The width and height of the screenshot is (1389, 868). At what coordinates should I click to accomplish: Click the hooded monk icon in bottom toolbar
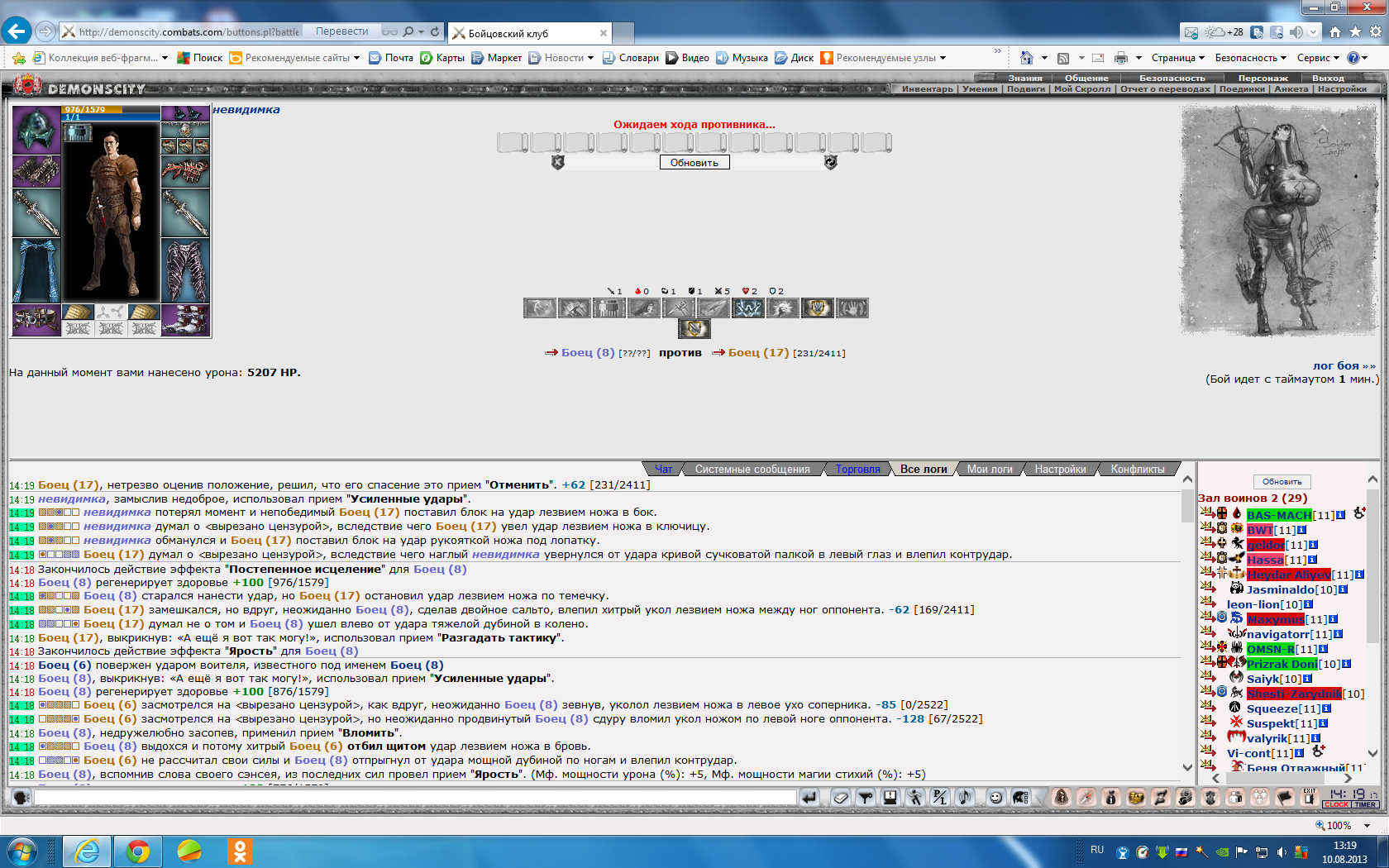click(x=1062, y=798)
